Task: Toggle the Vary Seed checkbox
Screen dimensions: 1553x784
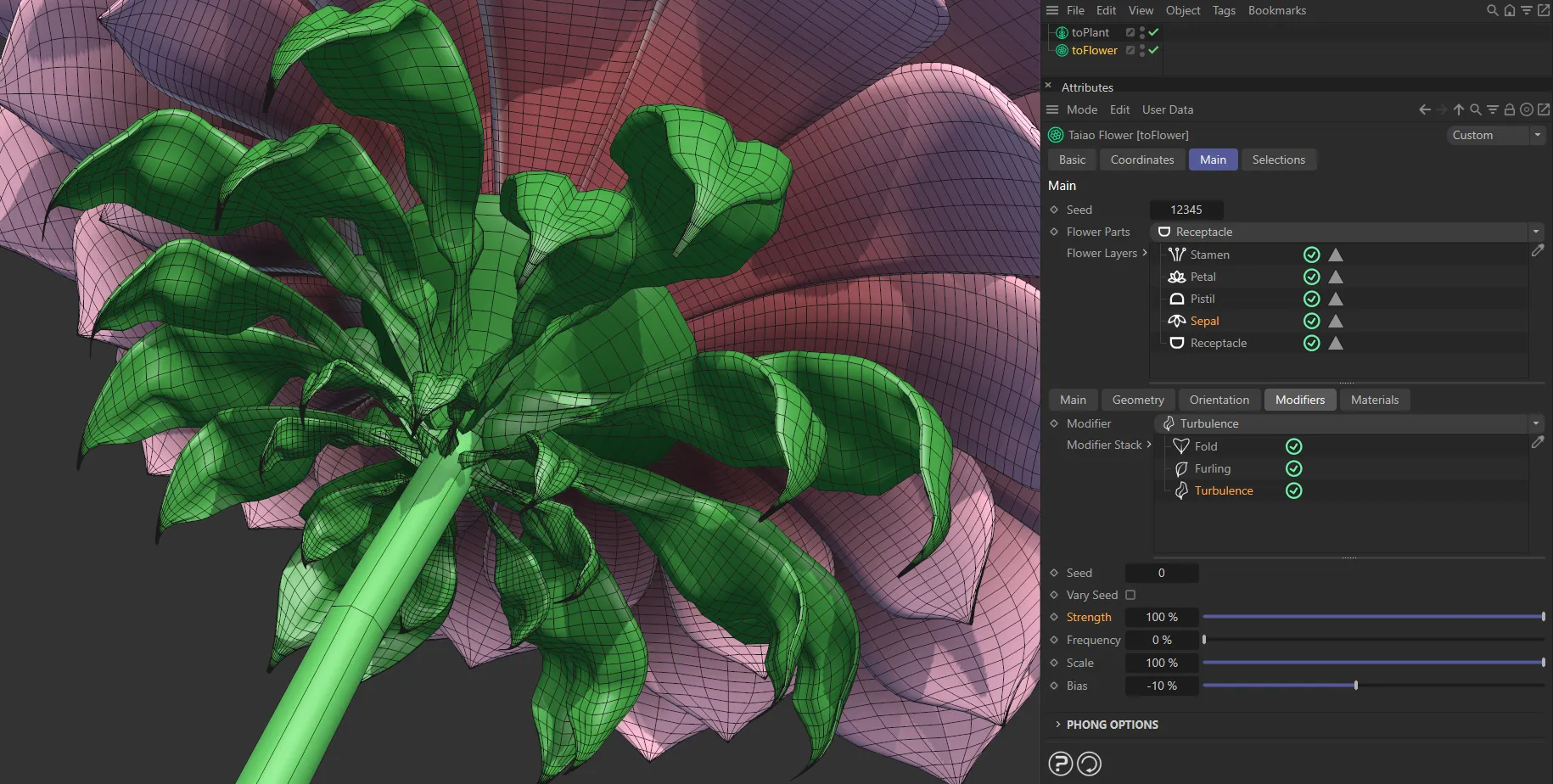Action: coord(1130,595)
